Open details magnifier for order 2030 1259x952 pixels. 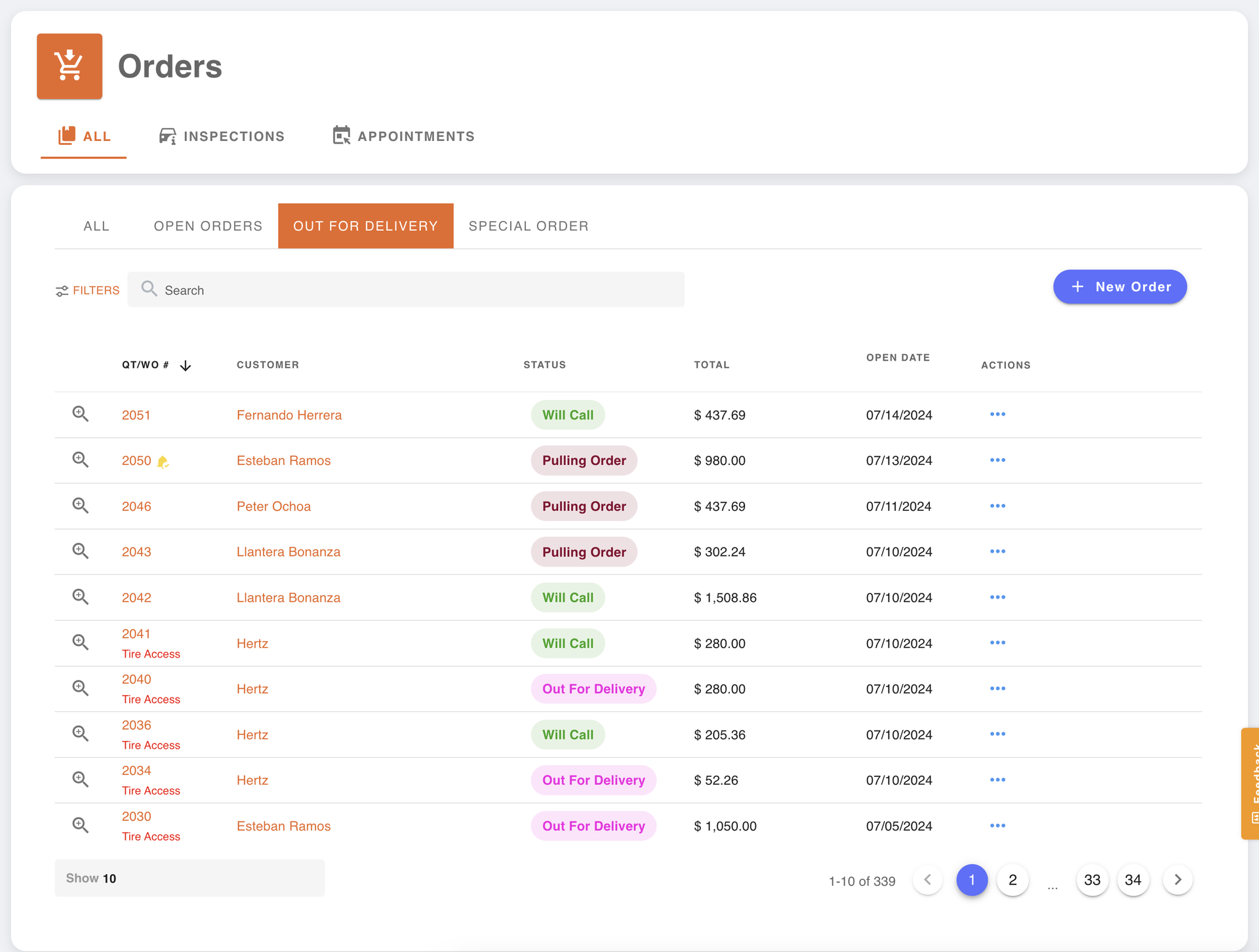point(81,825)
